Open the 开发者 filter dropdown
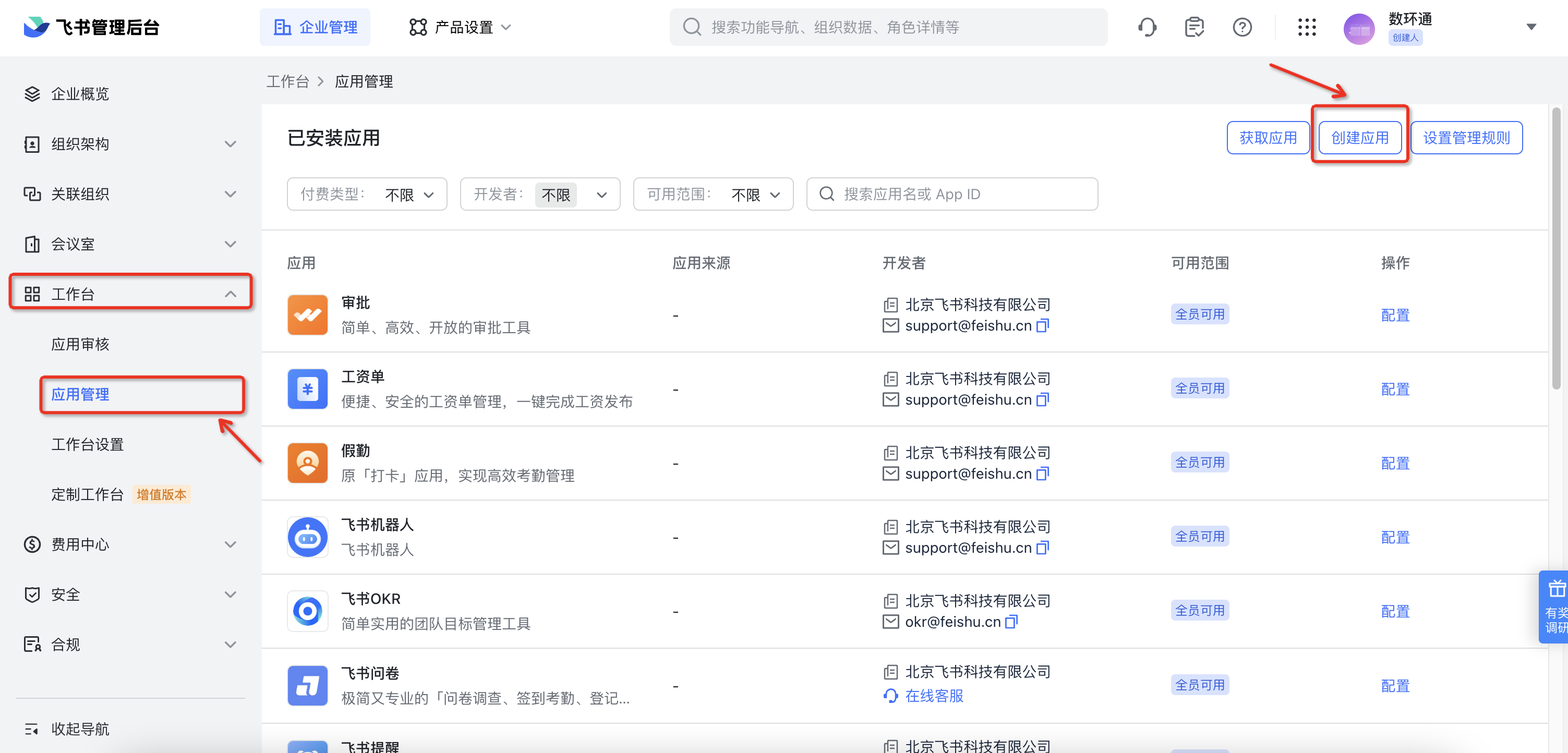 pos(540,194)
